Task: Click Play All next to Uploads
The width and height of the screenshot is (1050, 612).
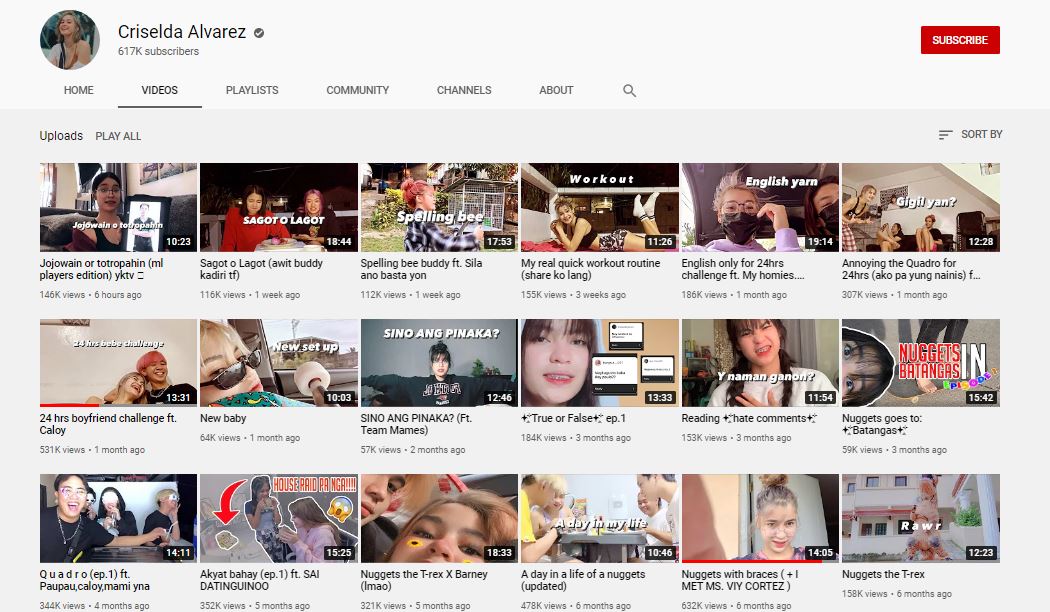Action: pos(118,136)
